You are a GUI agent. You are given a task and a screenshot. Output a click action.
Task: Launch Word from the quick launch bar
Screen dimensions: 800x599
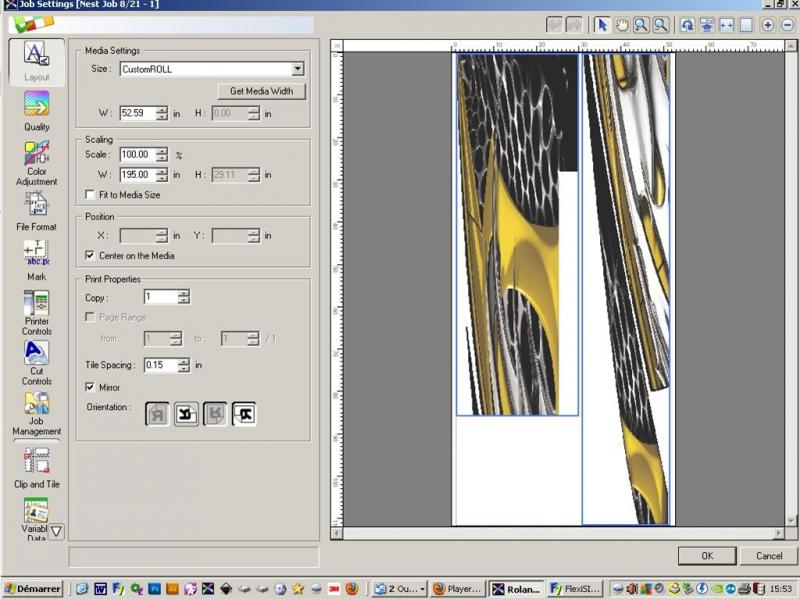pos(100,589)
